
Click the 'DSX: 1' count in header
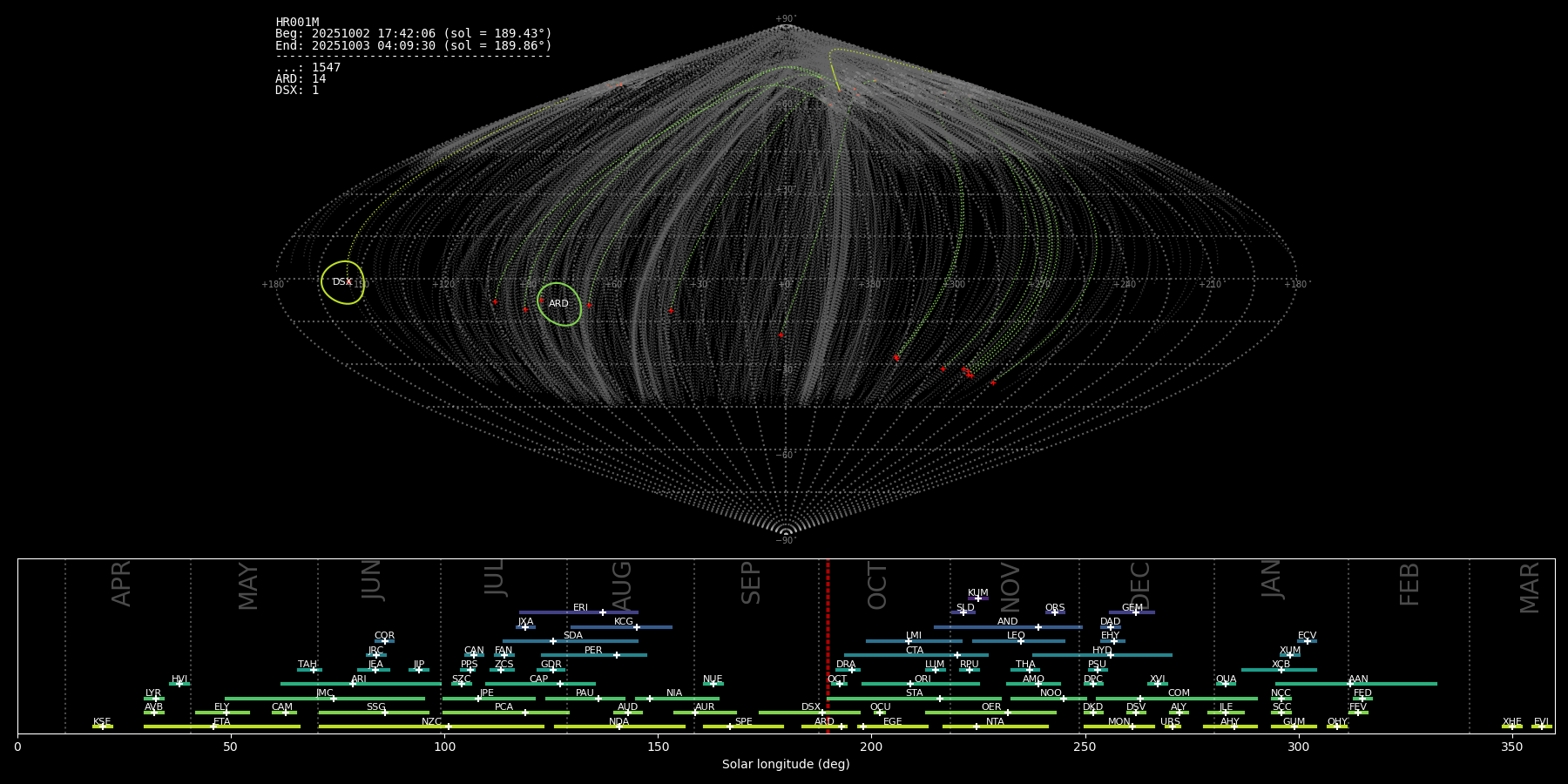point(297,91)
